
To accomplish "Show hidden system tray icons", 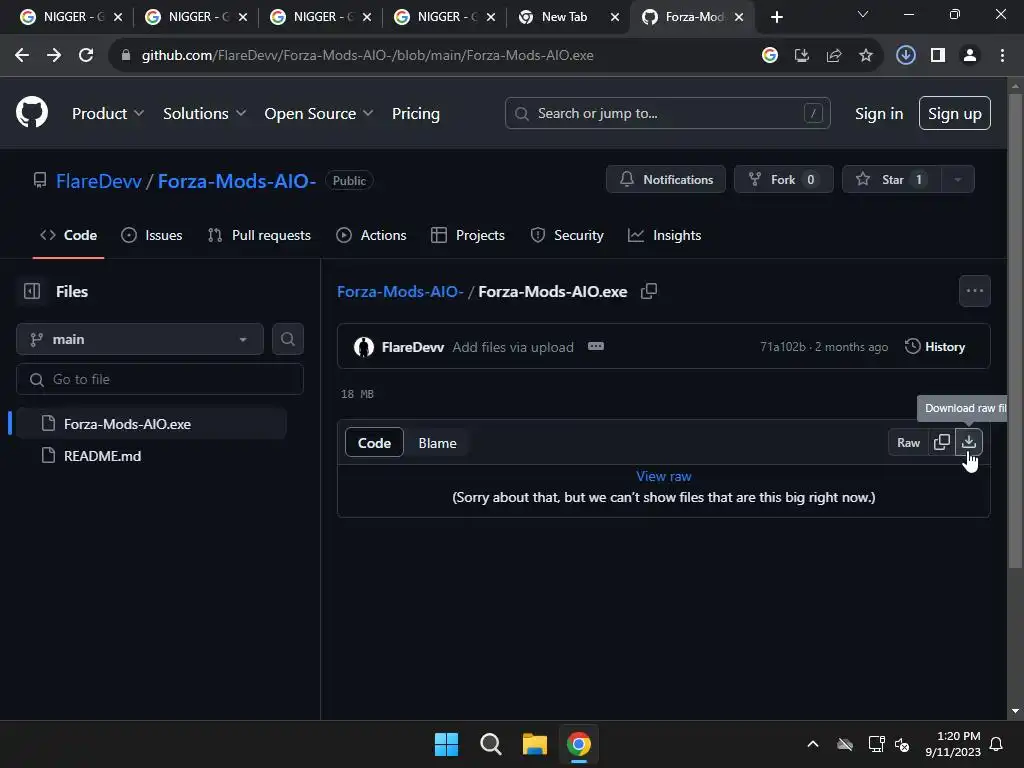I will [x=812, y=744].
